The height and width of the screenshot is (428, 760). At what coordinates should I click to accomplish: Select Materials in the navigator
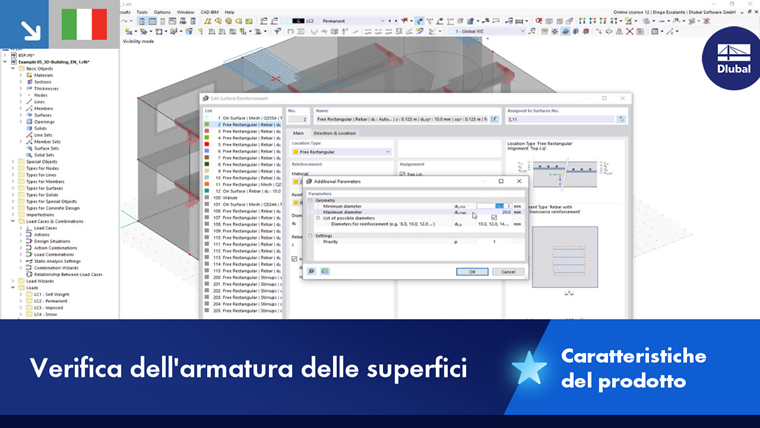tap(43, 76)
